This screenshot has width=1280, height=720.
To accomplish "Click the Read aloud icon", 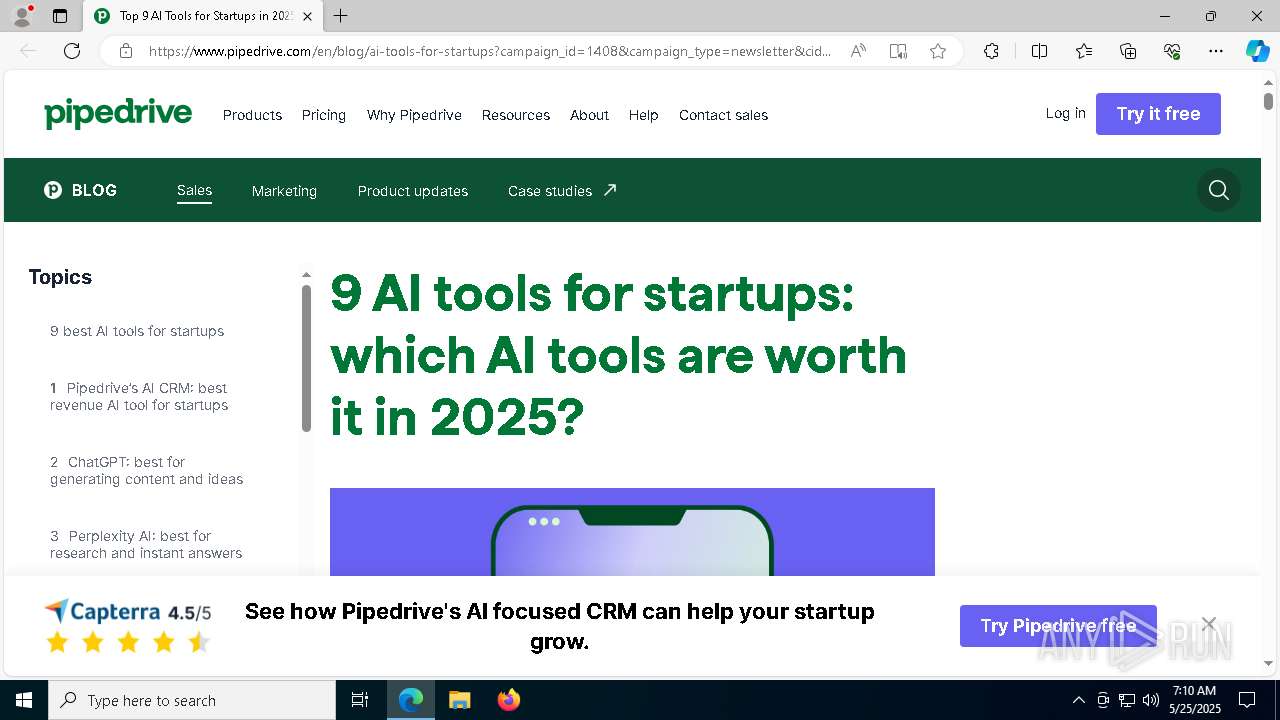I will click(858, 51).
